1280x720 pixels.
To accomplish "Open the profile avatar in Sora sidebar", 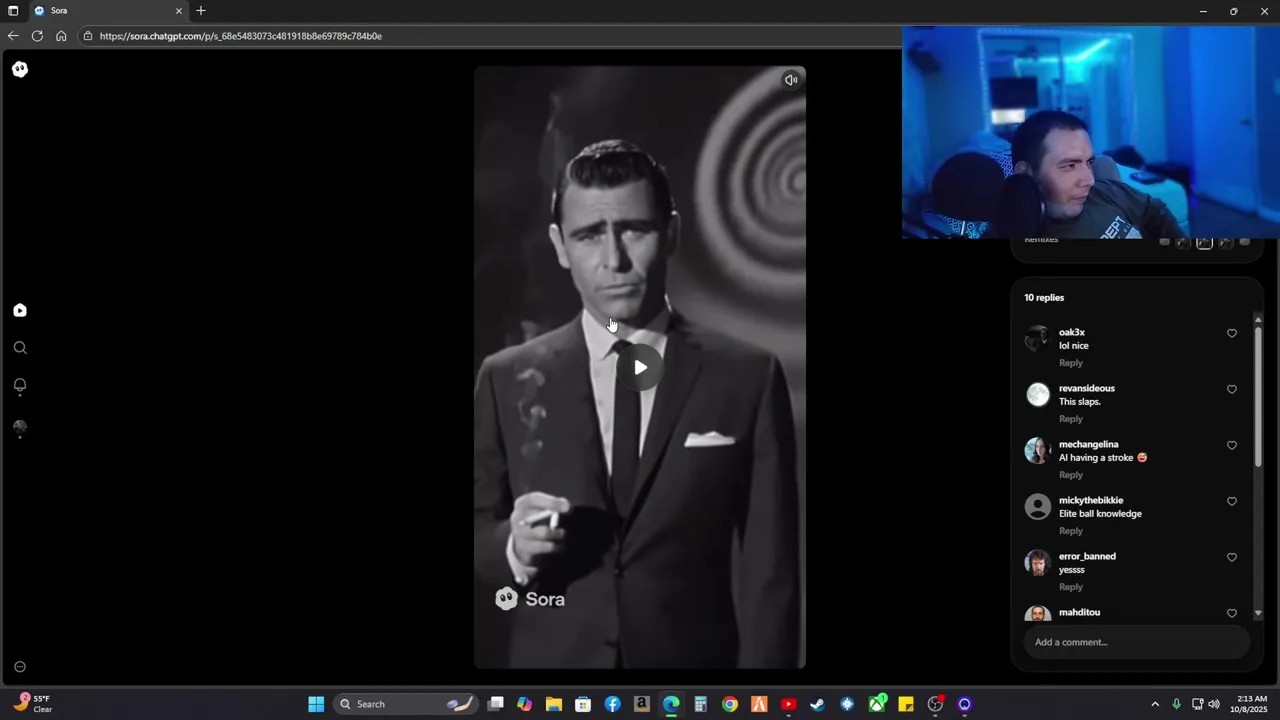I will pos(20,427).
